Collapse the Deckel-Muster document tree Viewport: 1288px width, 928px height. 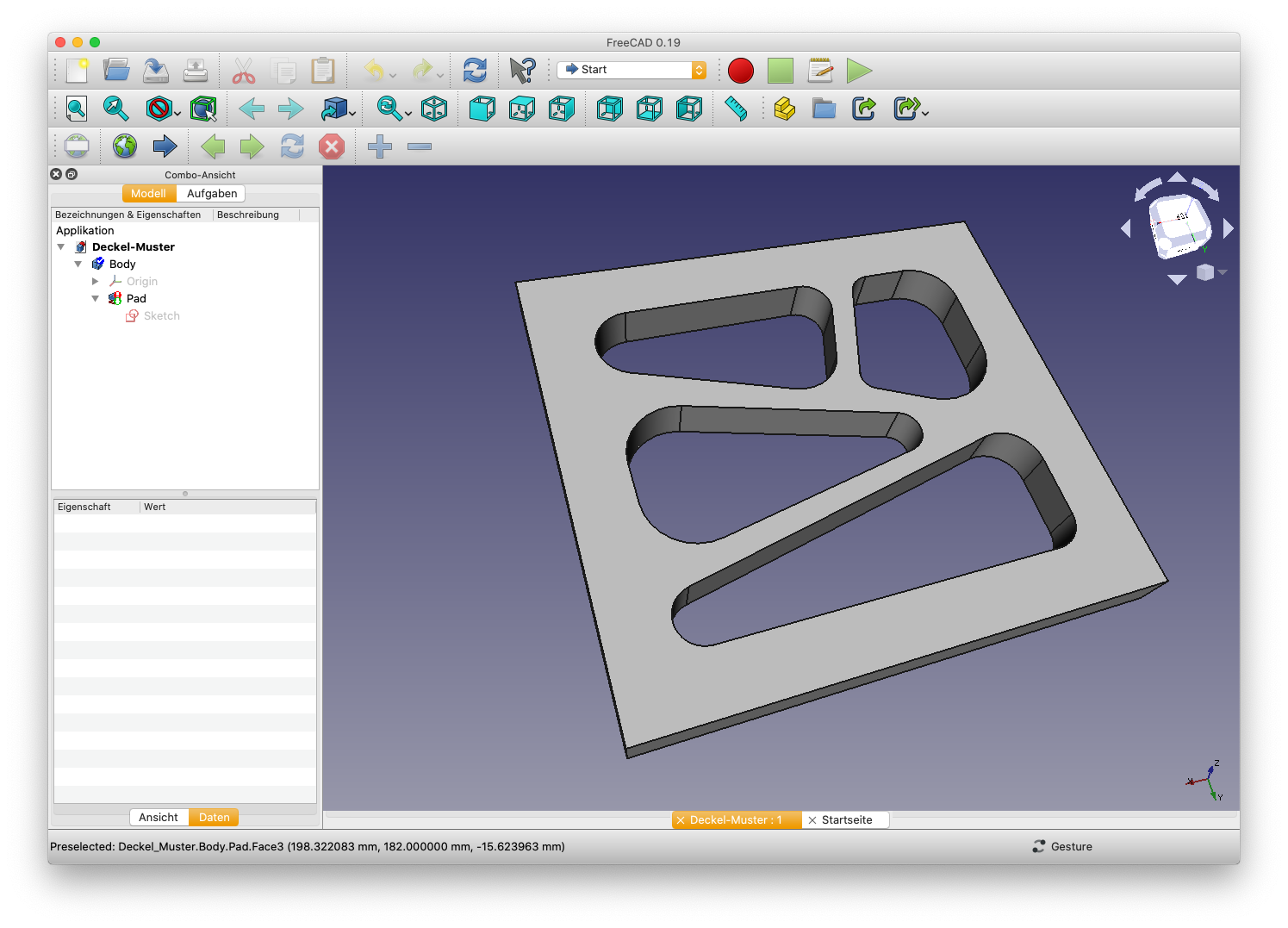pyautogui.click(x=61, y=247)
